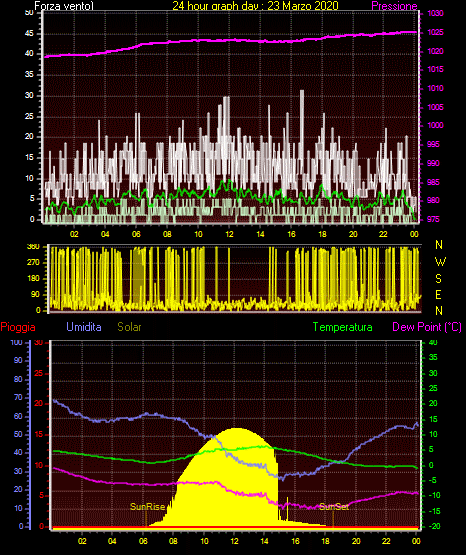Click red rain scale value 25
The image size is (466, 555).
point(39,373)
